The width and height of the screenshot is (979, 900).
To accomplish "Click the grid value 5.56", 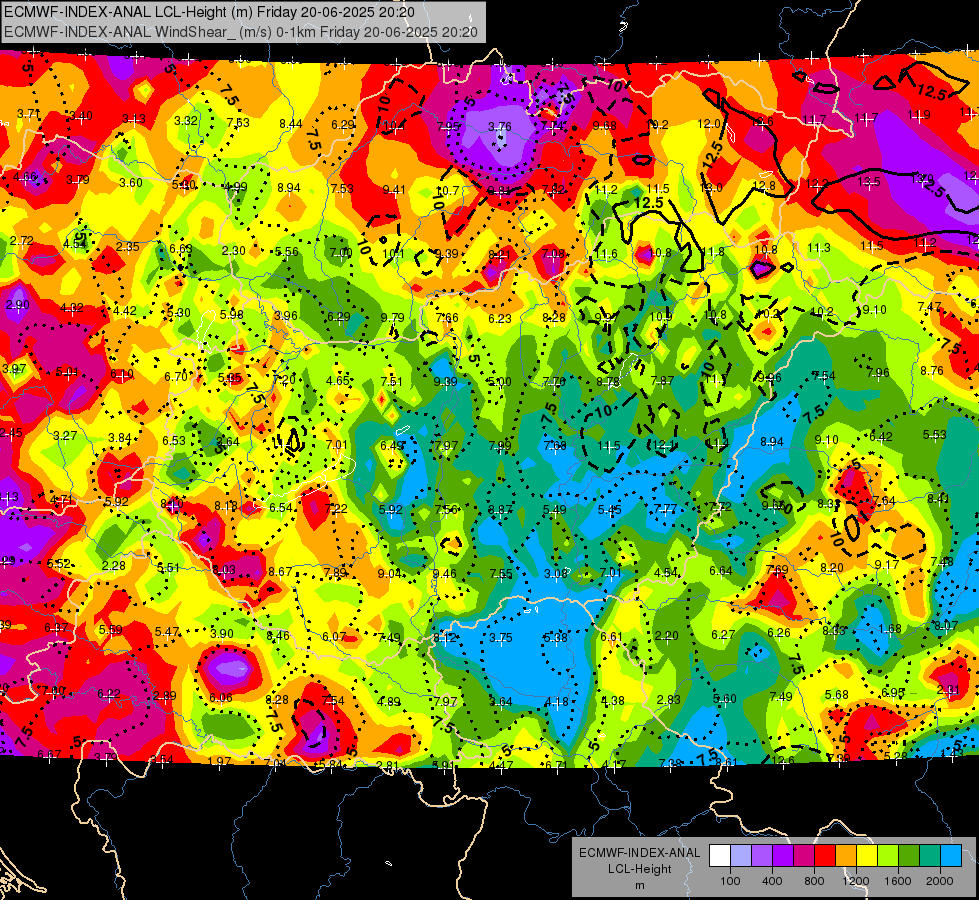I will 287,252.
